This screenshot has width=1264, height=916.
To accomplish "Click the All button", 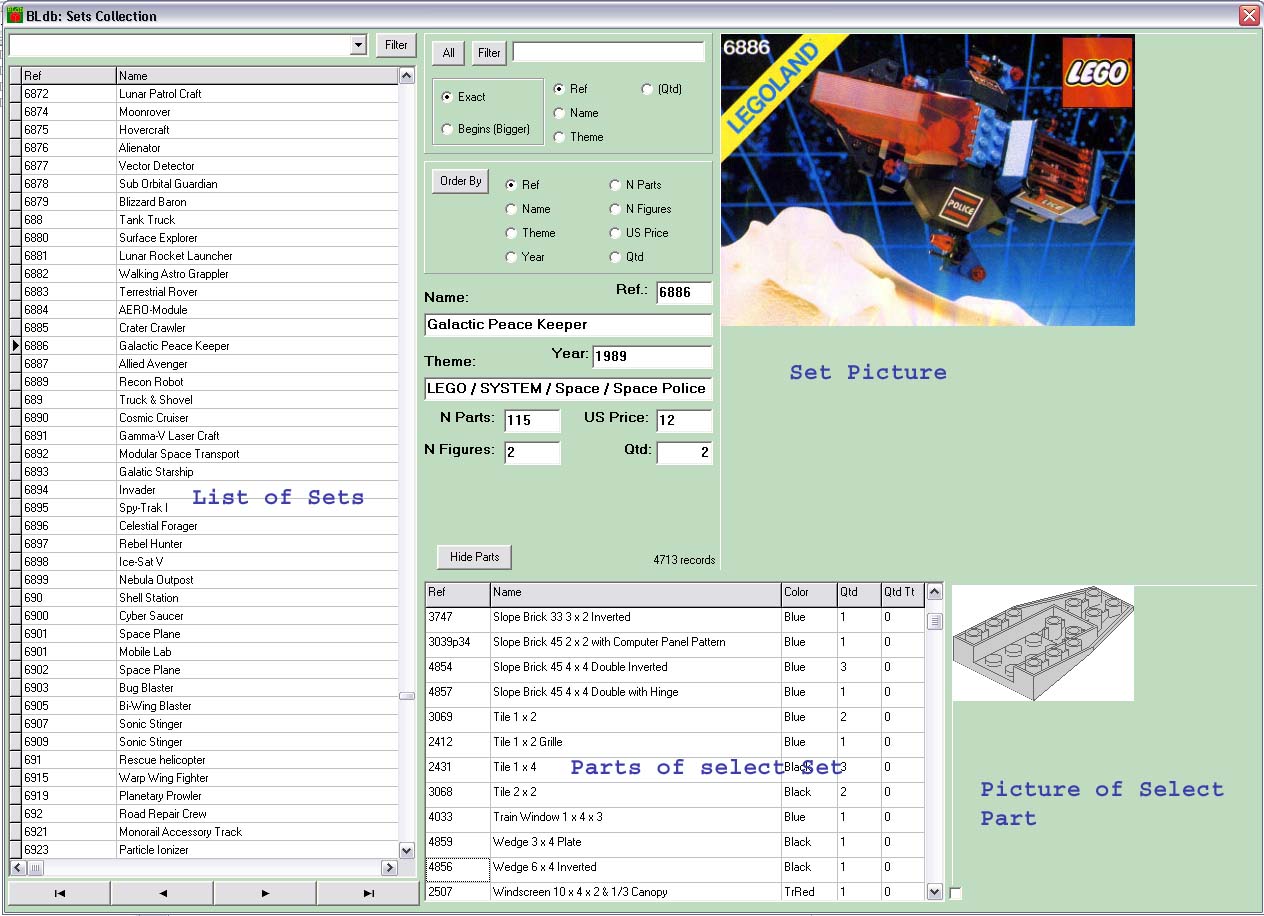I will click(x=449, y=53).
